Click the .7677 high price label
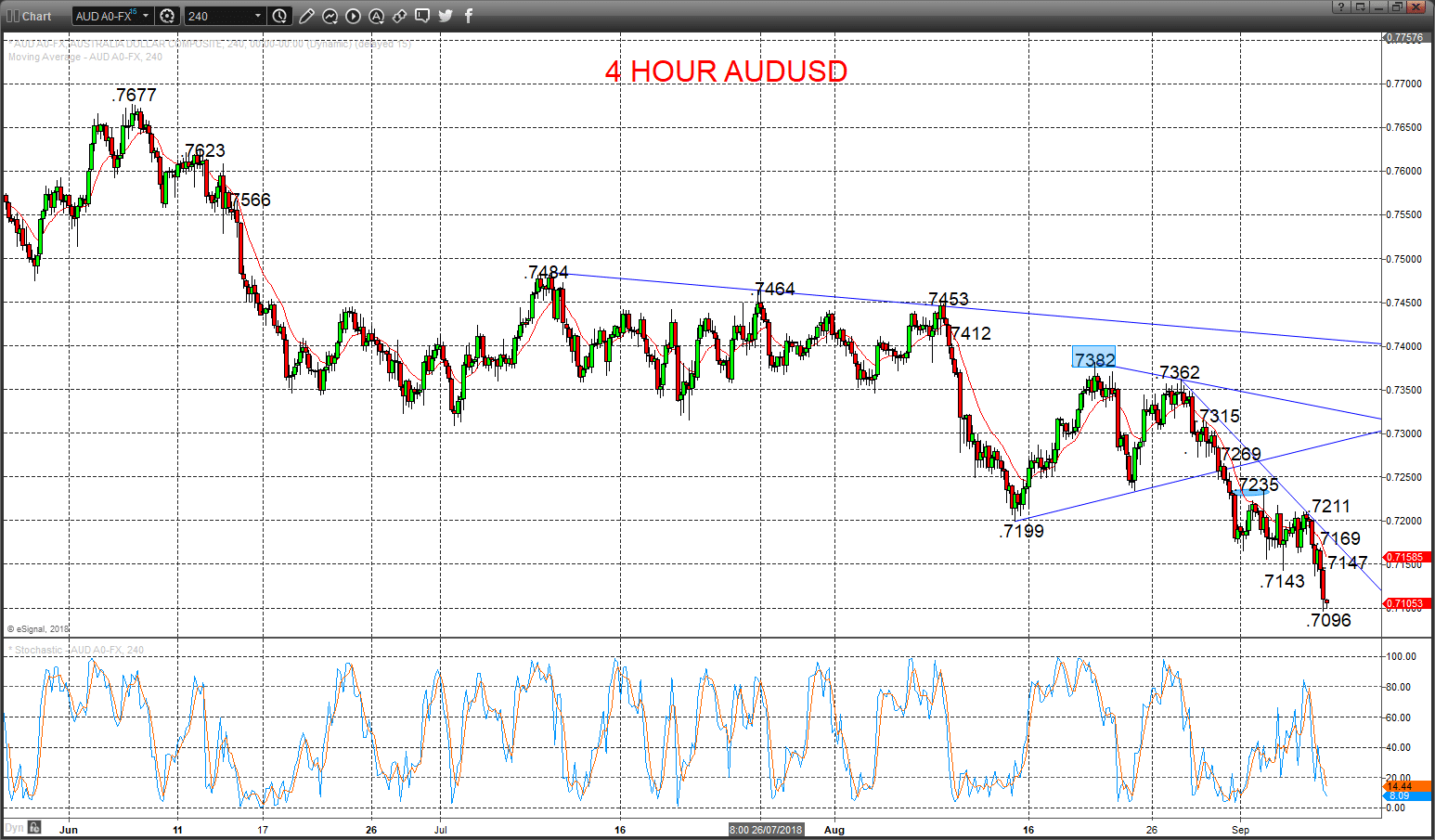Viewport: 1435px width, 840px height. pyautogui.click(x=135, y=95)
